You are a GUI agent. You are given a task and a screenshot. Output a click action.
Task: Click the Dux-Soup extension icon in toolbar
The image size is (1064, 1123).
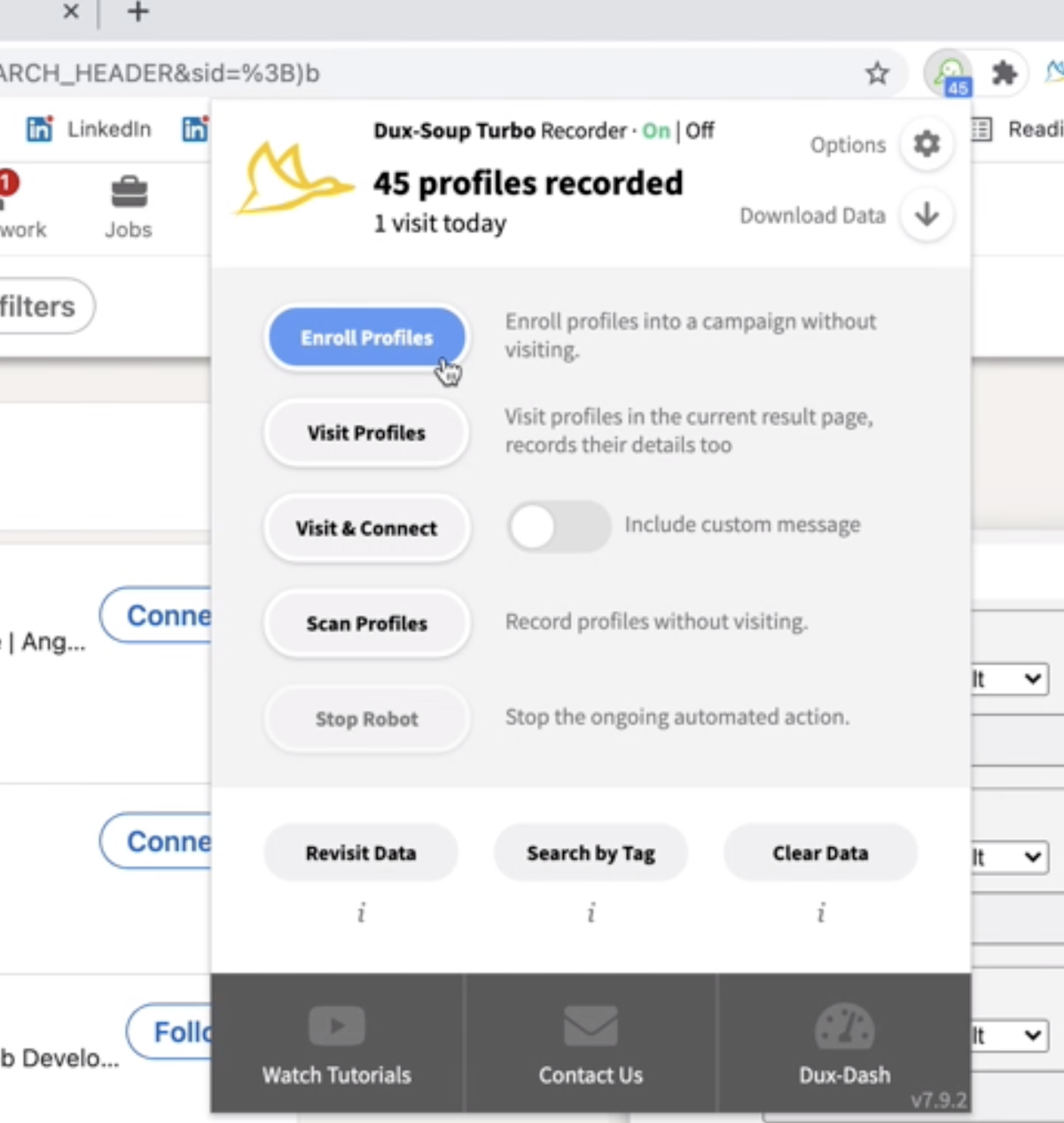(949, 73)
